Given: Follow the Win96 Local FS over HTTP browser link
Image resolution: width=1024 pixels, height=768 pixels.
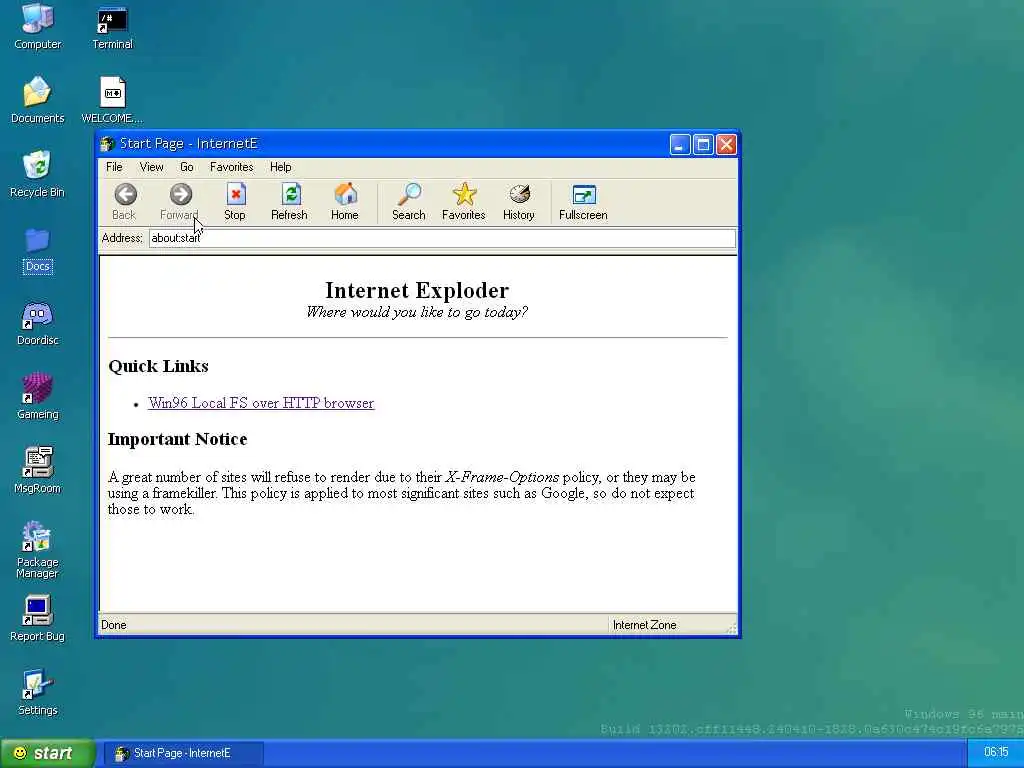Looking at the screenshot, I should click(261, 403).
